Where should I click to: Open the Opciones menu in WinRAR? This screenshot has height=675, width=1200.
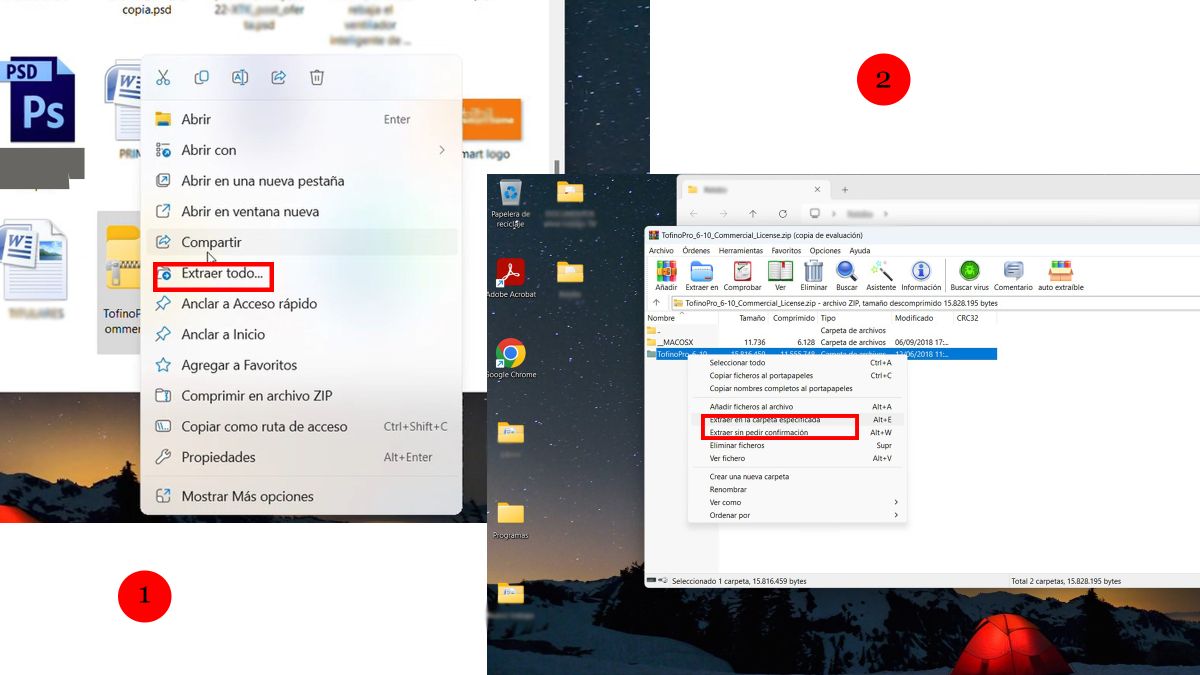[825, 251]
